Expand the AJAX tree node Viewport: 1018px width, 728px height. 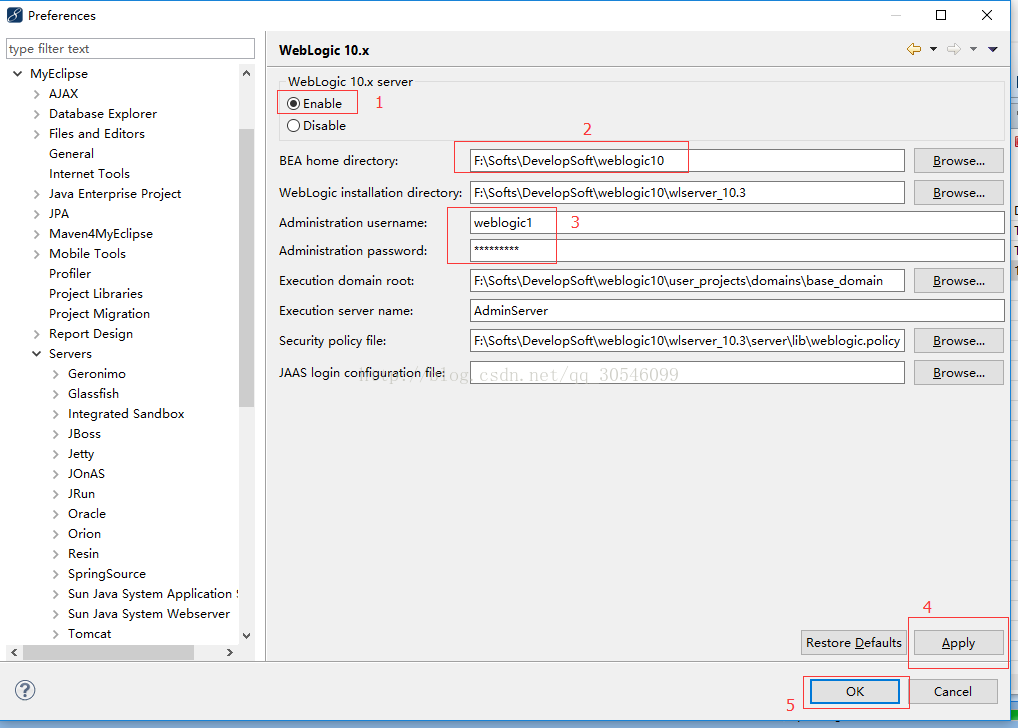[x=36, y=94]
